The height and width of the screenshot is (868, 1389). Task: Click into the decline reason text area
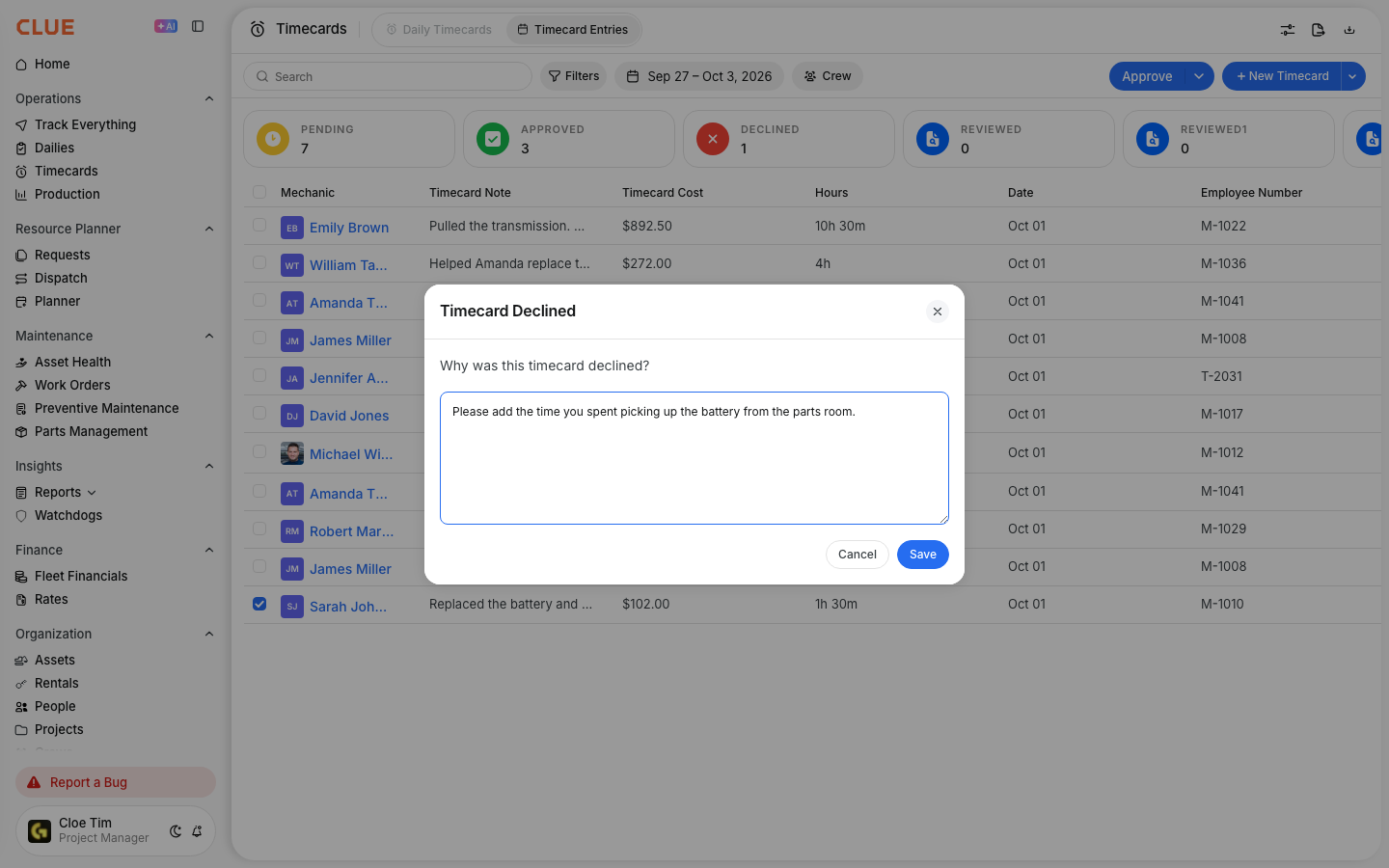coord(694,458)
